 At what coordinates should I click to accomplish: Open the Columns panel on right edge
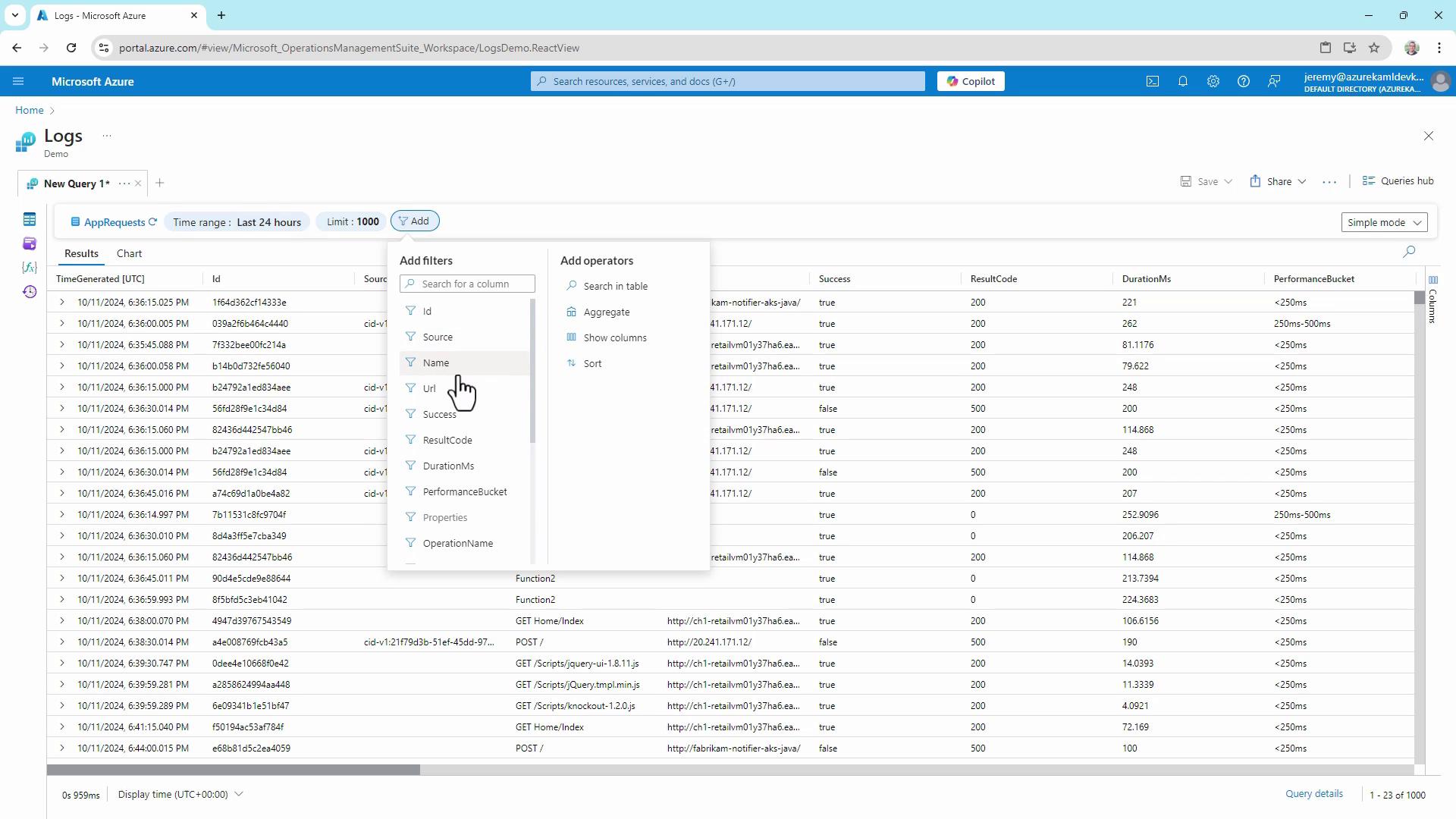[x=1432, y=300]
